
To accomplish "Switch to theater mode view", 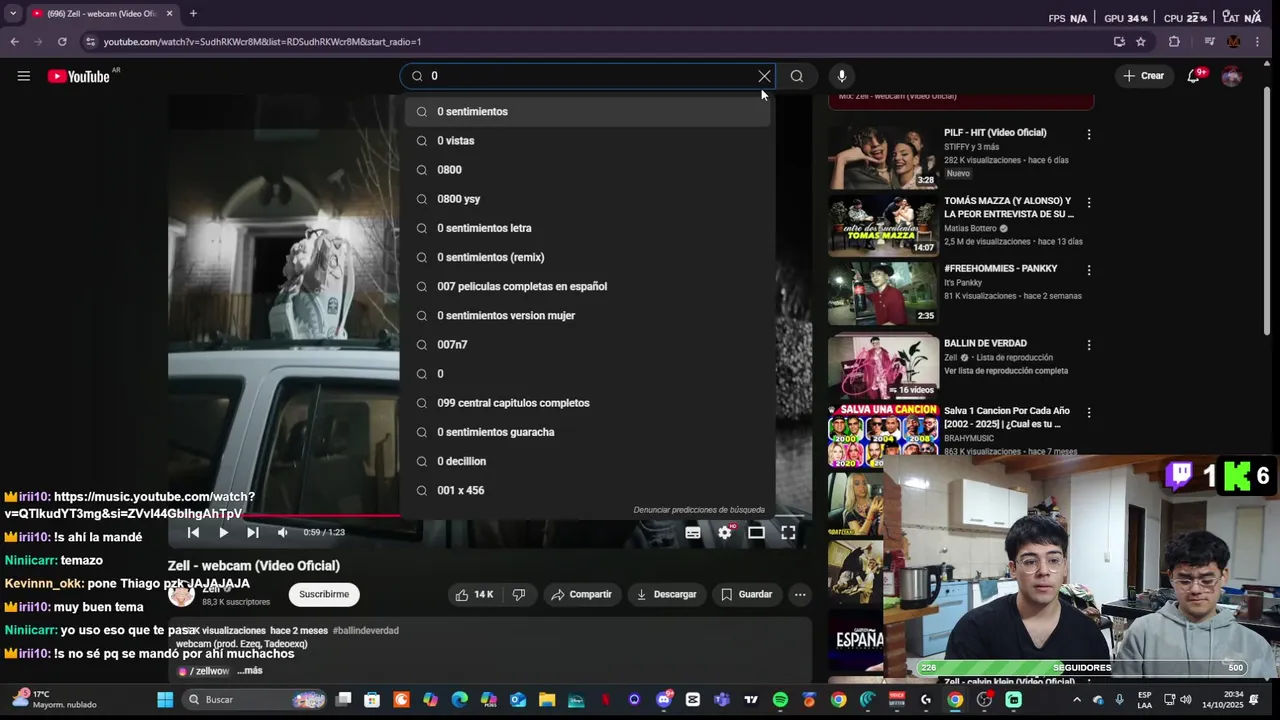I will tap(757, 533).
